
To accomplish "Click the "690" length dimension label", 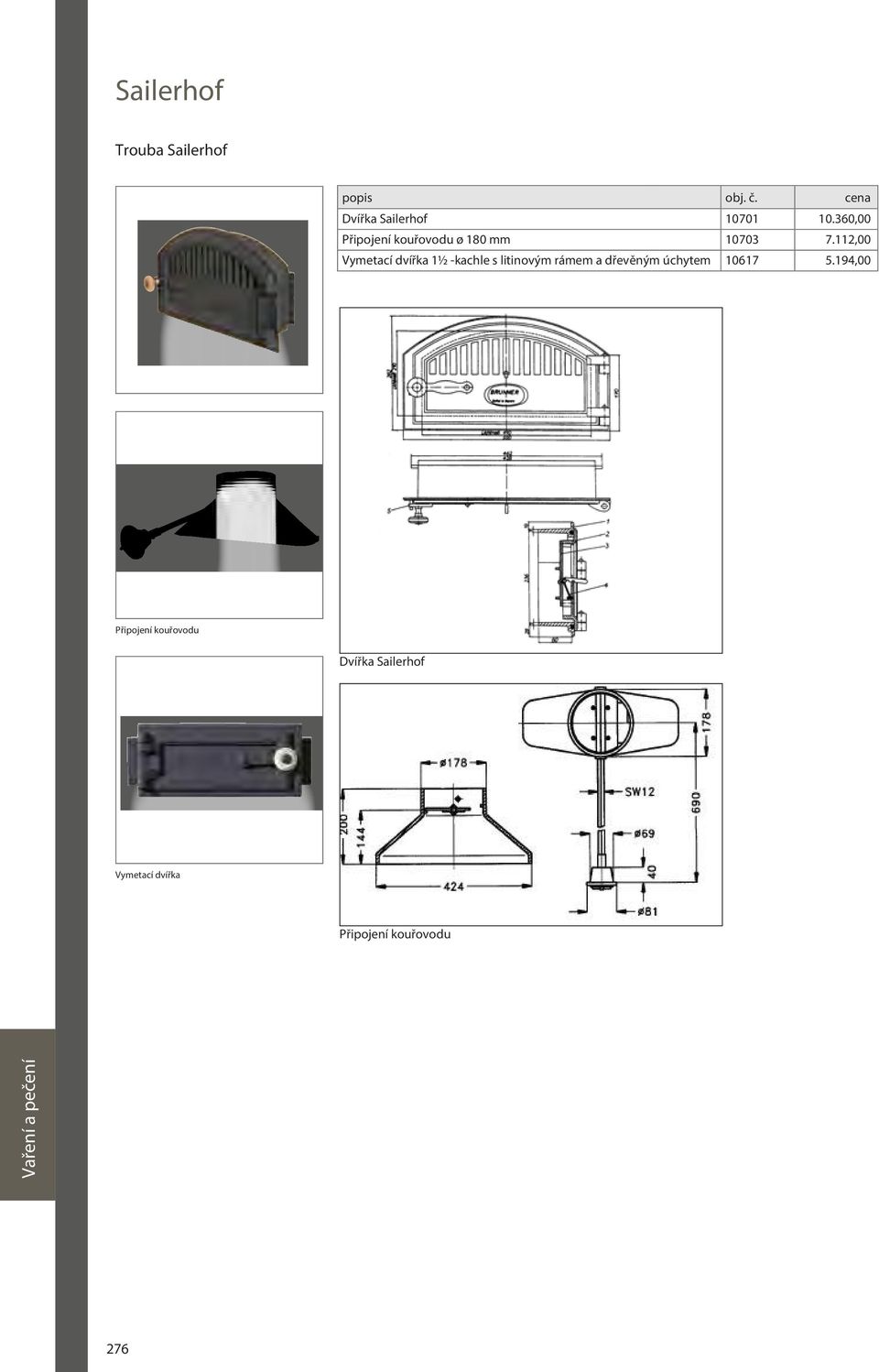I will coord(696,802).
